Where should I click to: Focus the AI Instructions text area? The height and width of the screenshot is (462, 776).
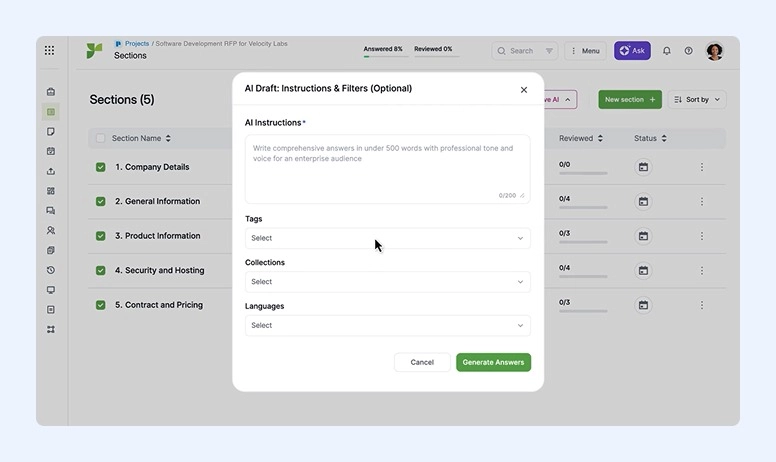pyautogui.click(x=388, y=169)
